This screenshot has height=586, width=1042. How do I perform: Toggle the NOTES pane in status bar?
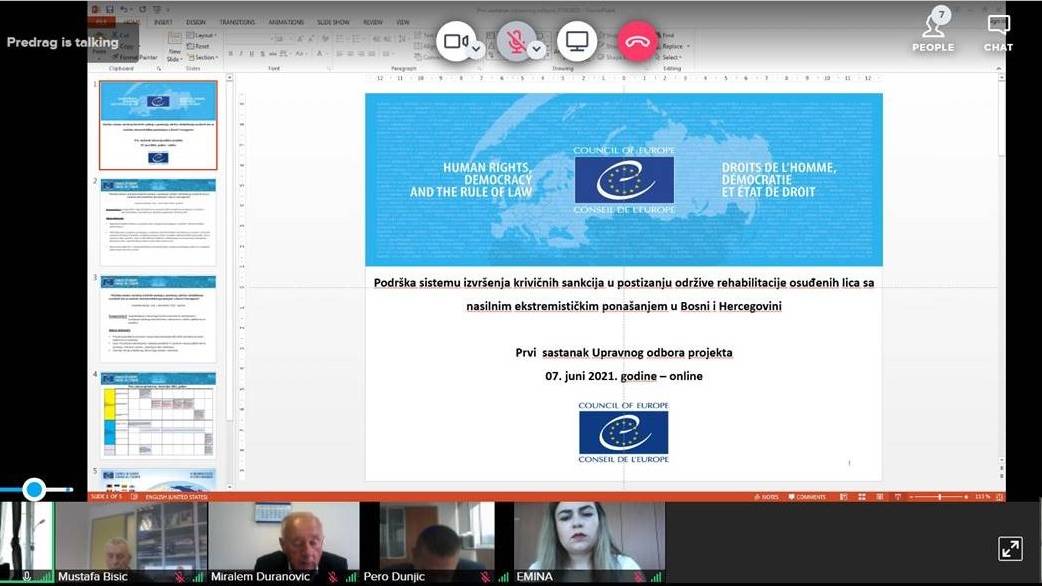766,497
